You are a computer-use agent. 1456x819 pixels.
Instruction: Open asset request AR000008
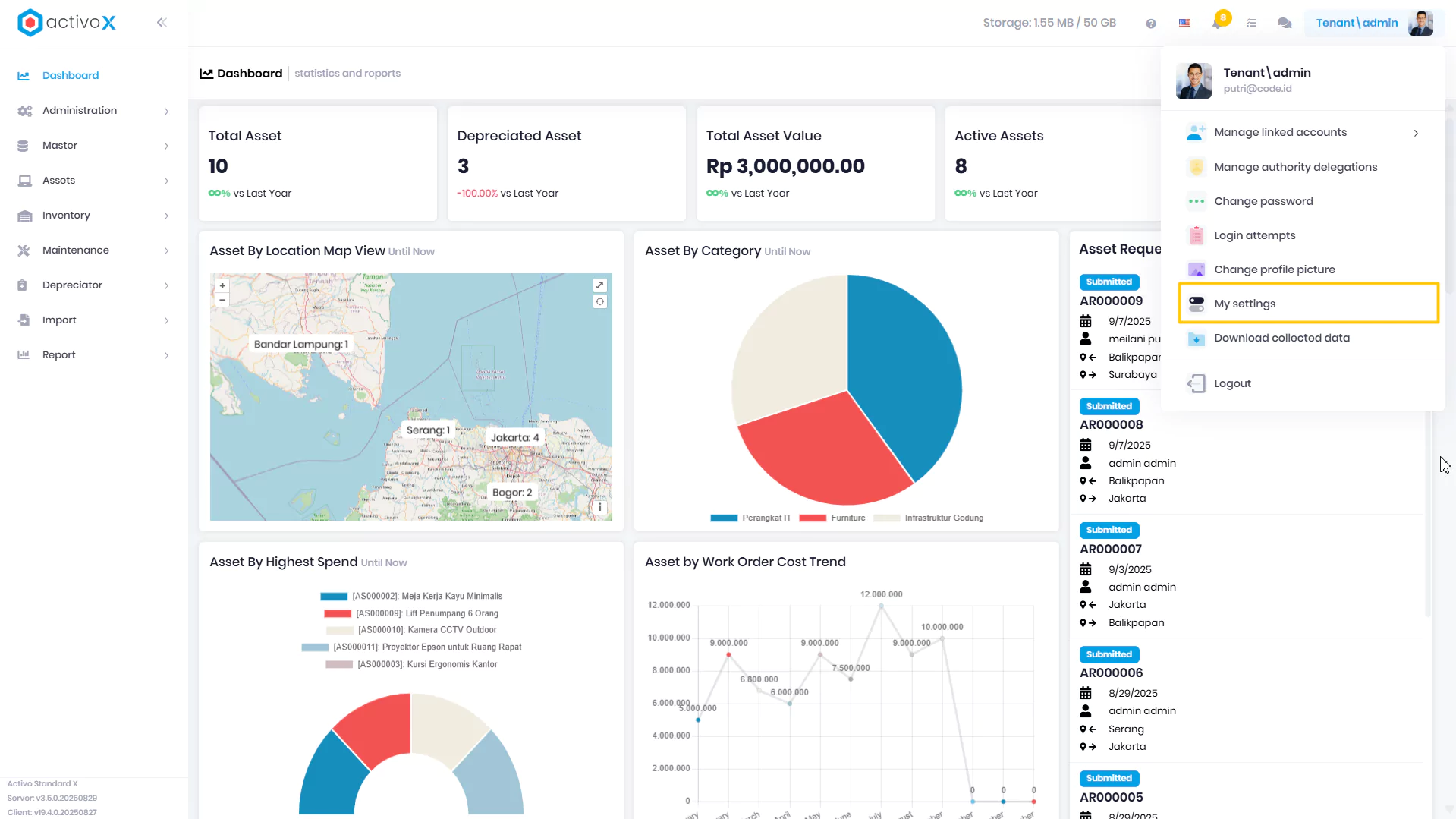pos(1111,425)
